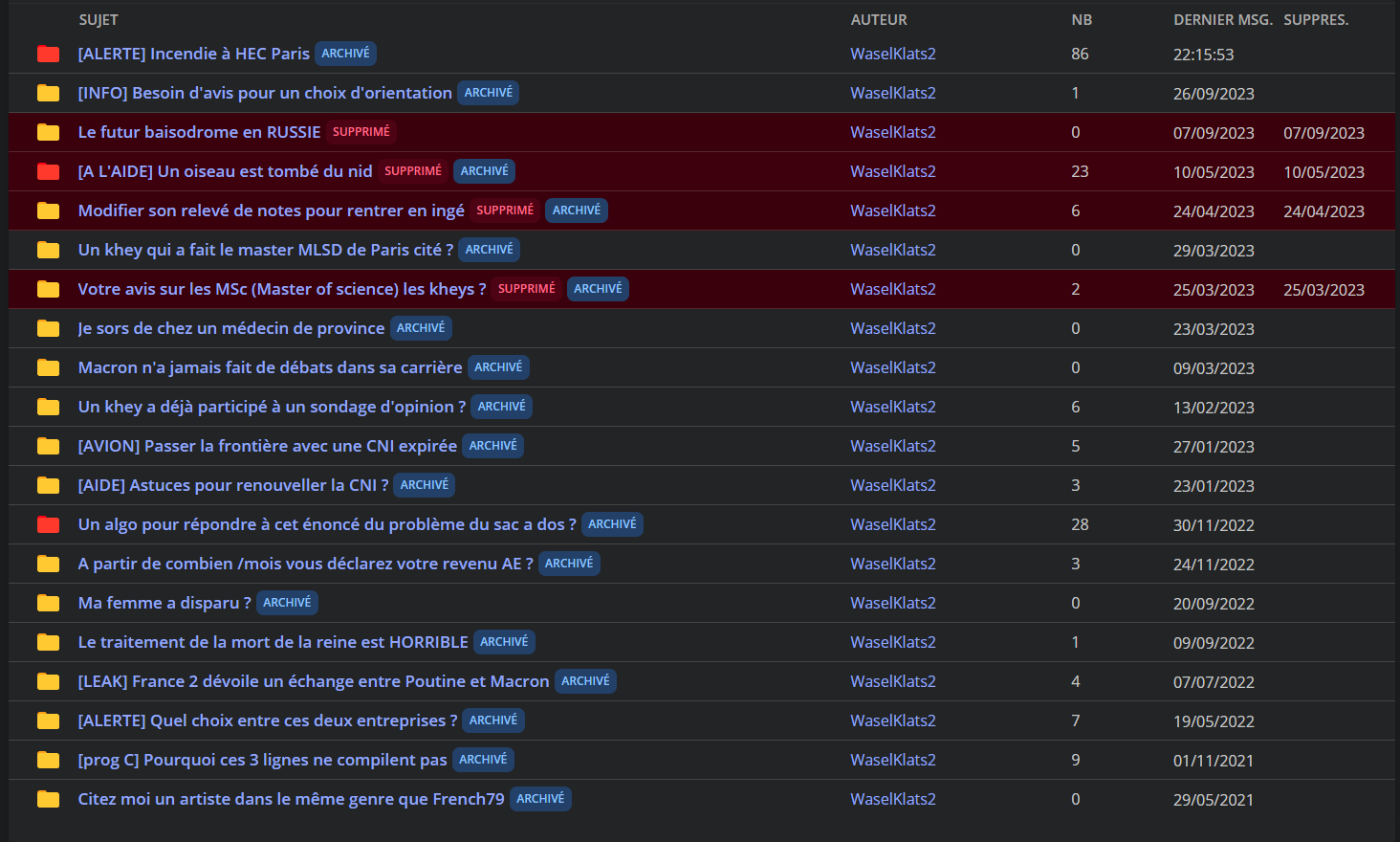
Task: Open topic Modifier son relevé de notes pour rentrer en ingé
Action: 272,210
